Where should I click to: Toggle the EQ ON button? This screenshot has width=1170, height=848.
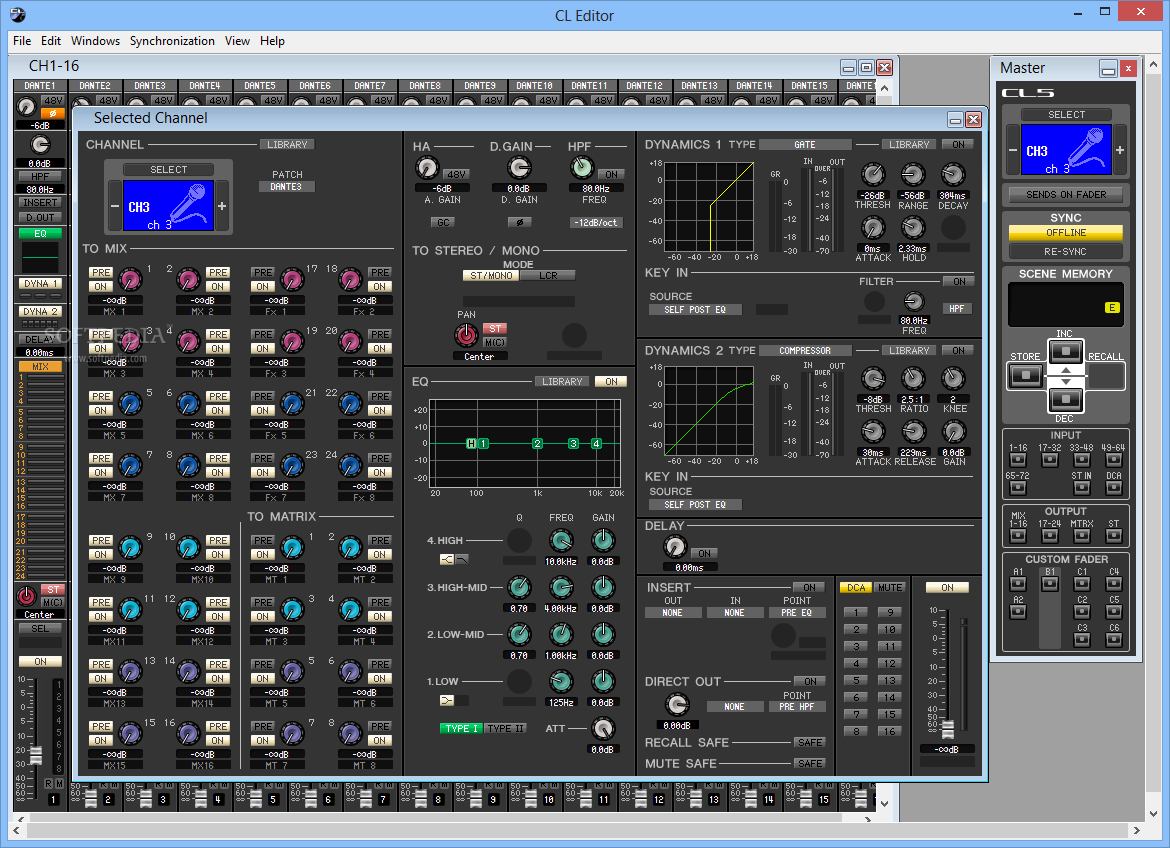pyautogui.click(x=611, y=381)
